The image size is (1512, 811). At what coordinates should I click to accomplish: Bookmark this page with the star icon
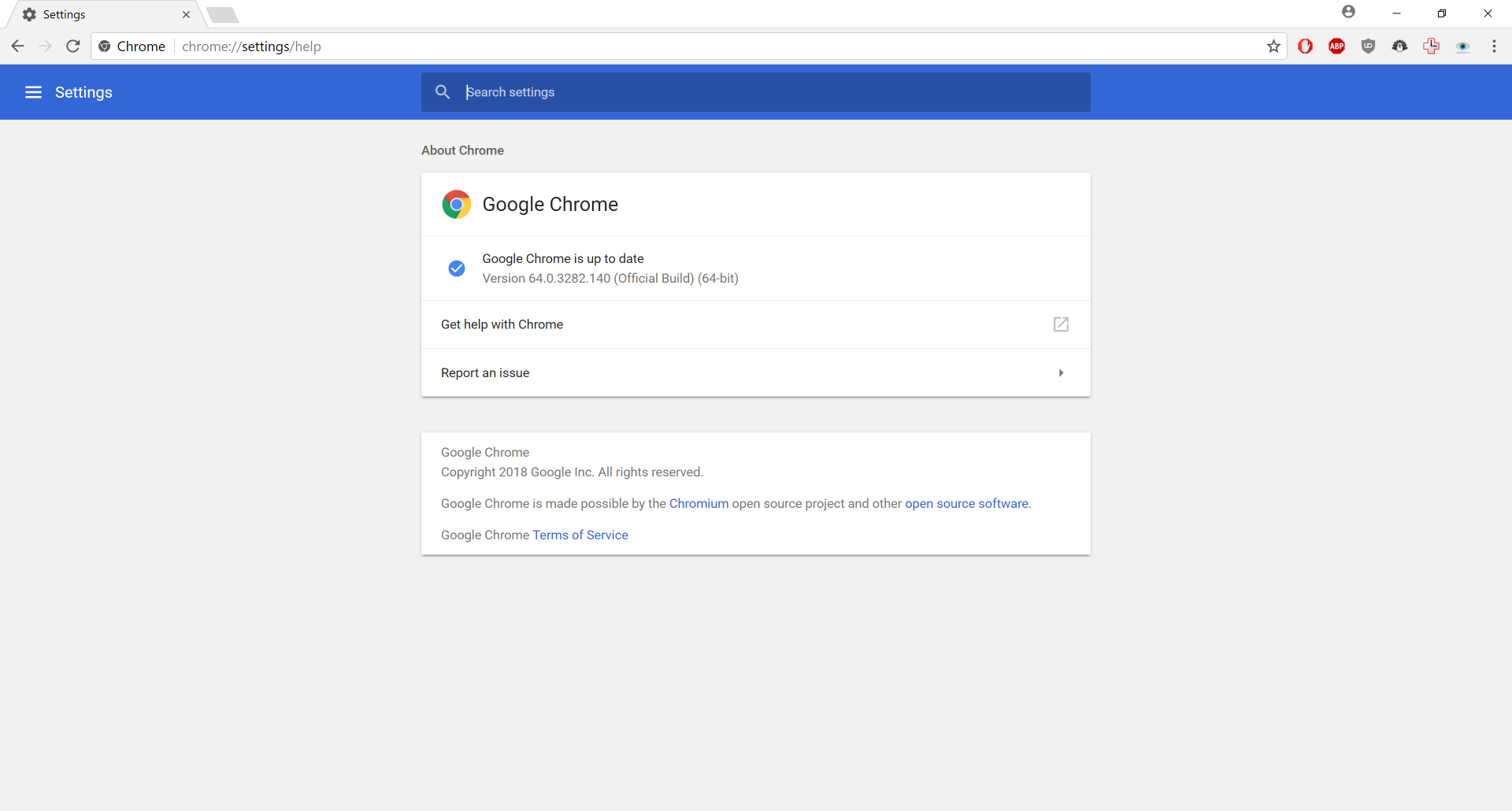(1273, 46)
